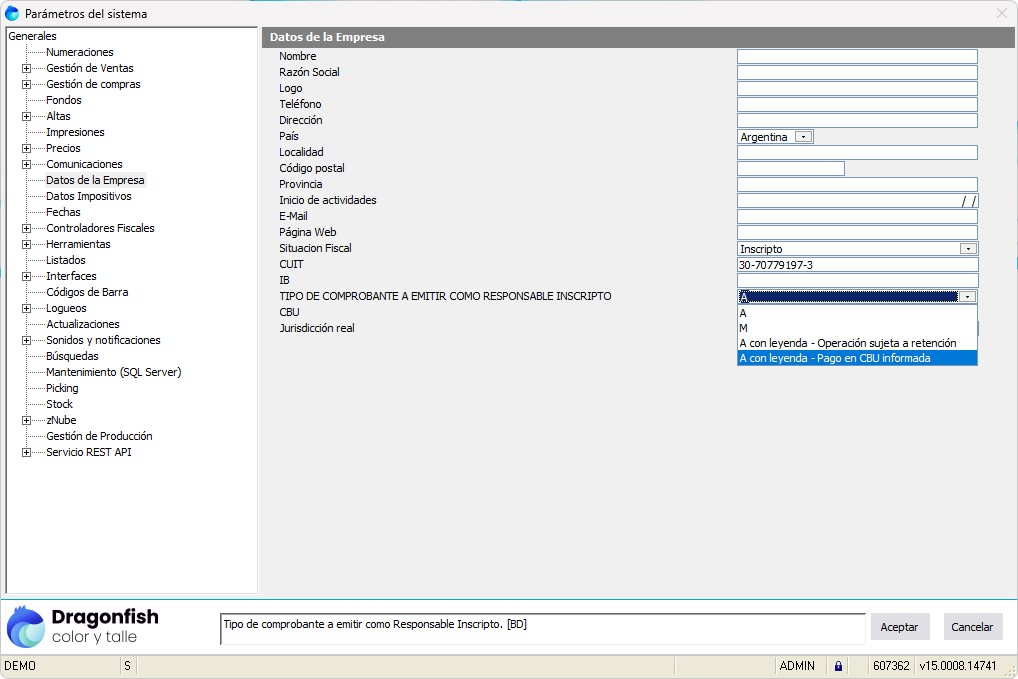Expand the Gestión de Ventas node
Viewport: 1018px width, 679px height.
click(27, 68)
